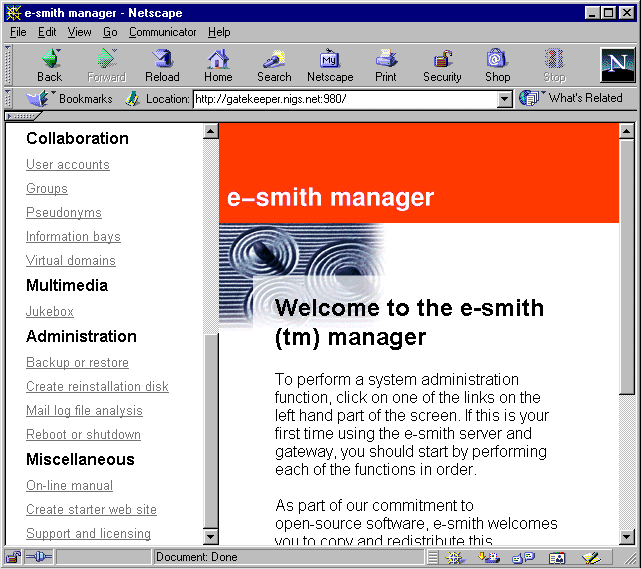The height and width of the screenshot is (569, 641).
Task: Click left frame scrollbar up arrow
Action: point(211,131)
